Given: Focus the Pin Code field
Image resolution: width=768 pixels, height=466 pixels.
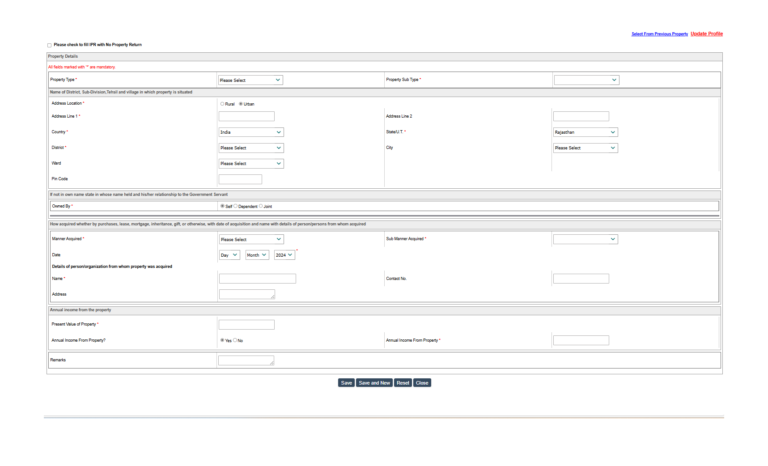Looking at the screenshot, I should tap(240, 179).
